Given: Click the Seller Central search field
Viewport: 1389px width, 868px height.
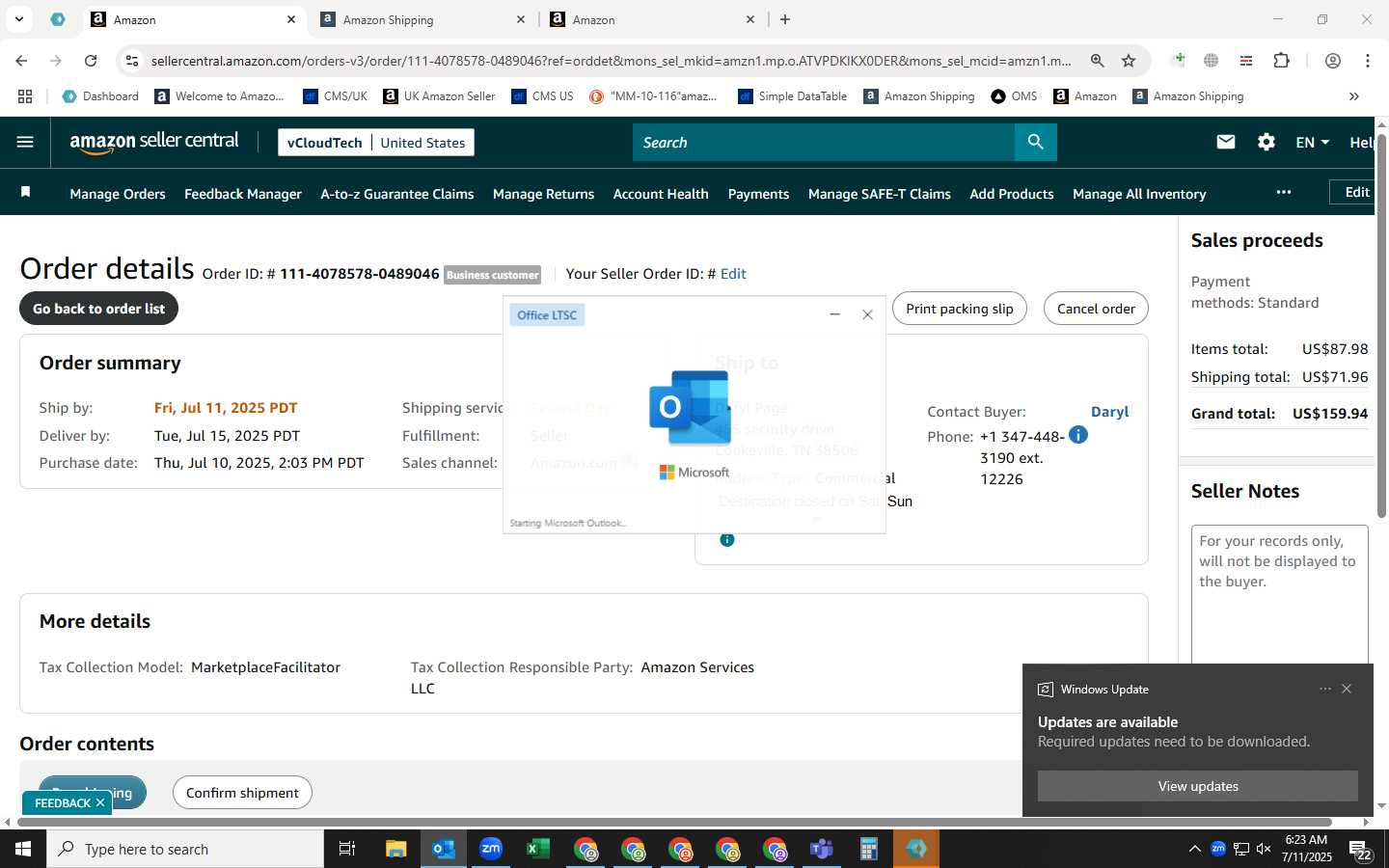Looking at the screenshot, I should [x=824, y=142].
